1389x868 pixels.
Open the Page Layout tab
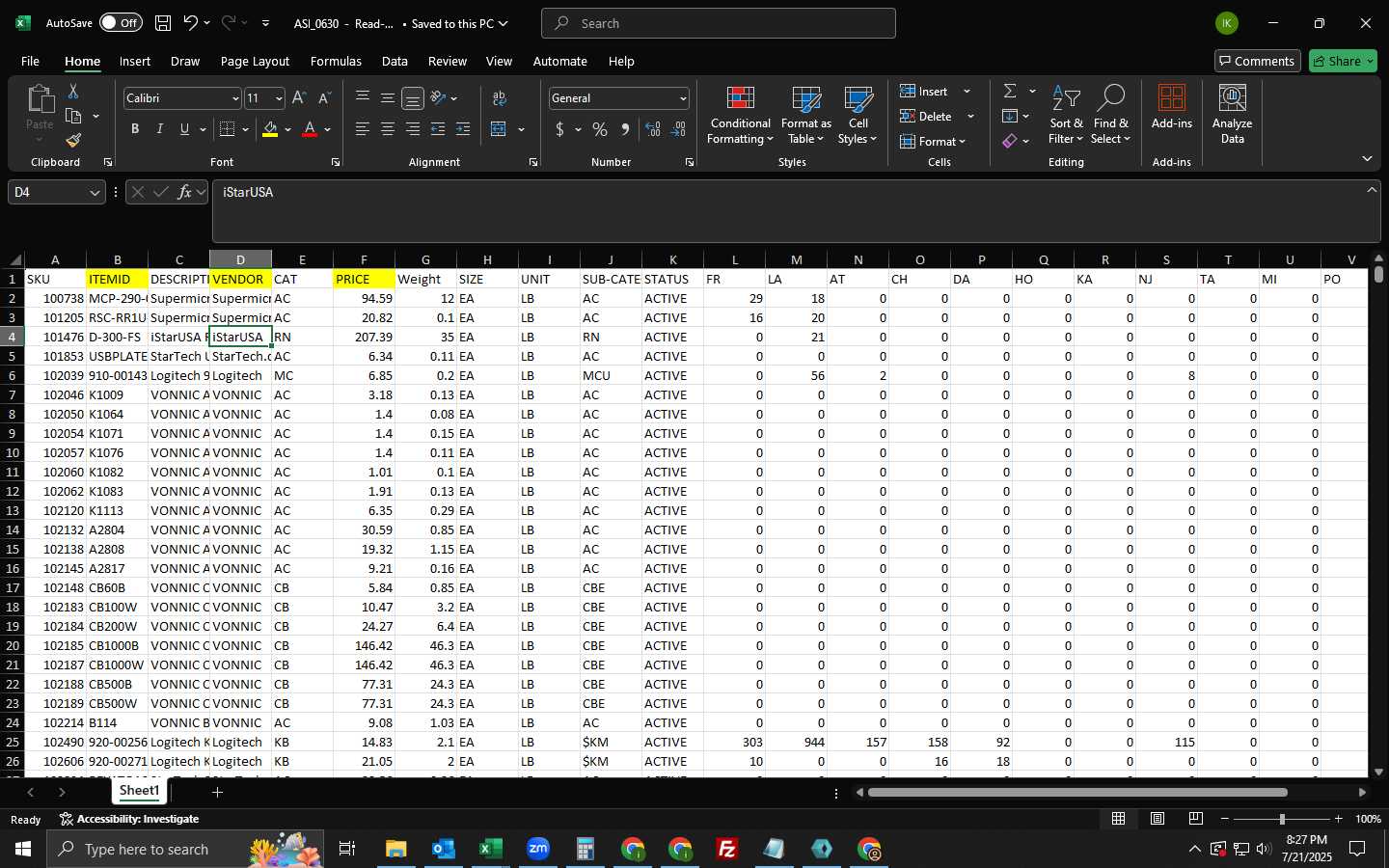[x=255, y=61]
